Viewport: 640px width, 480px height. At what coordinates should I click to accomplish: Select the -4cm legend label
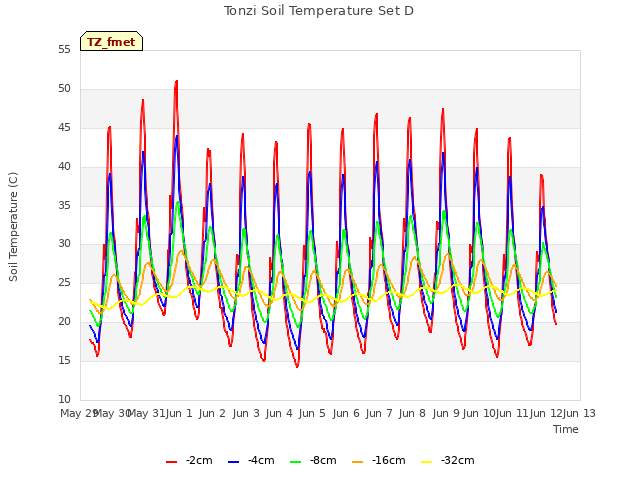pos(261,460)
